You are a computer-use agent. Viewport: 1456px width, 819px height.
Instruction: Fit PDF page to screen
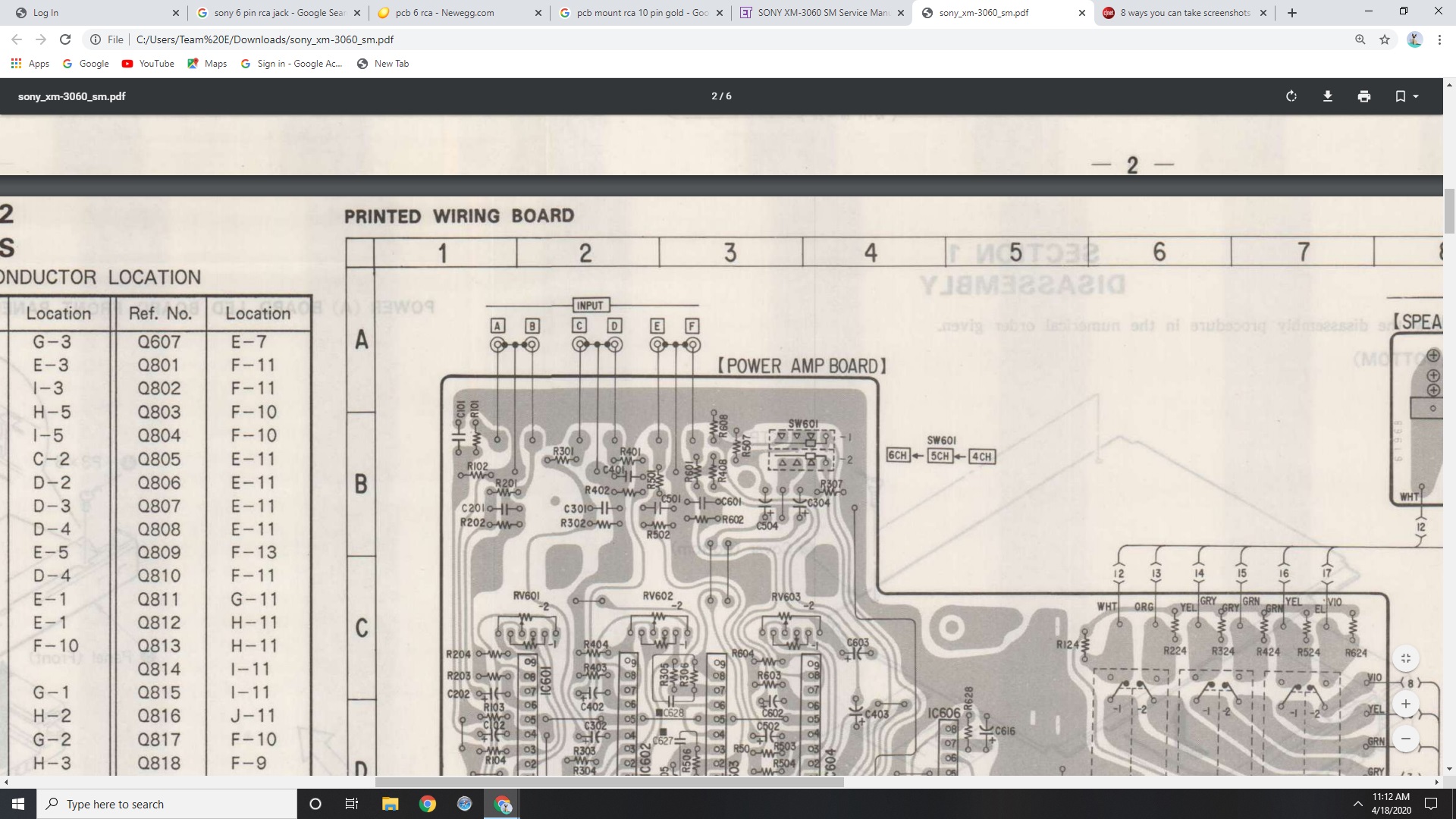1406,658
